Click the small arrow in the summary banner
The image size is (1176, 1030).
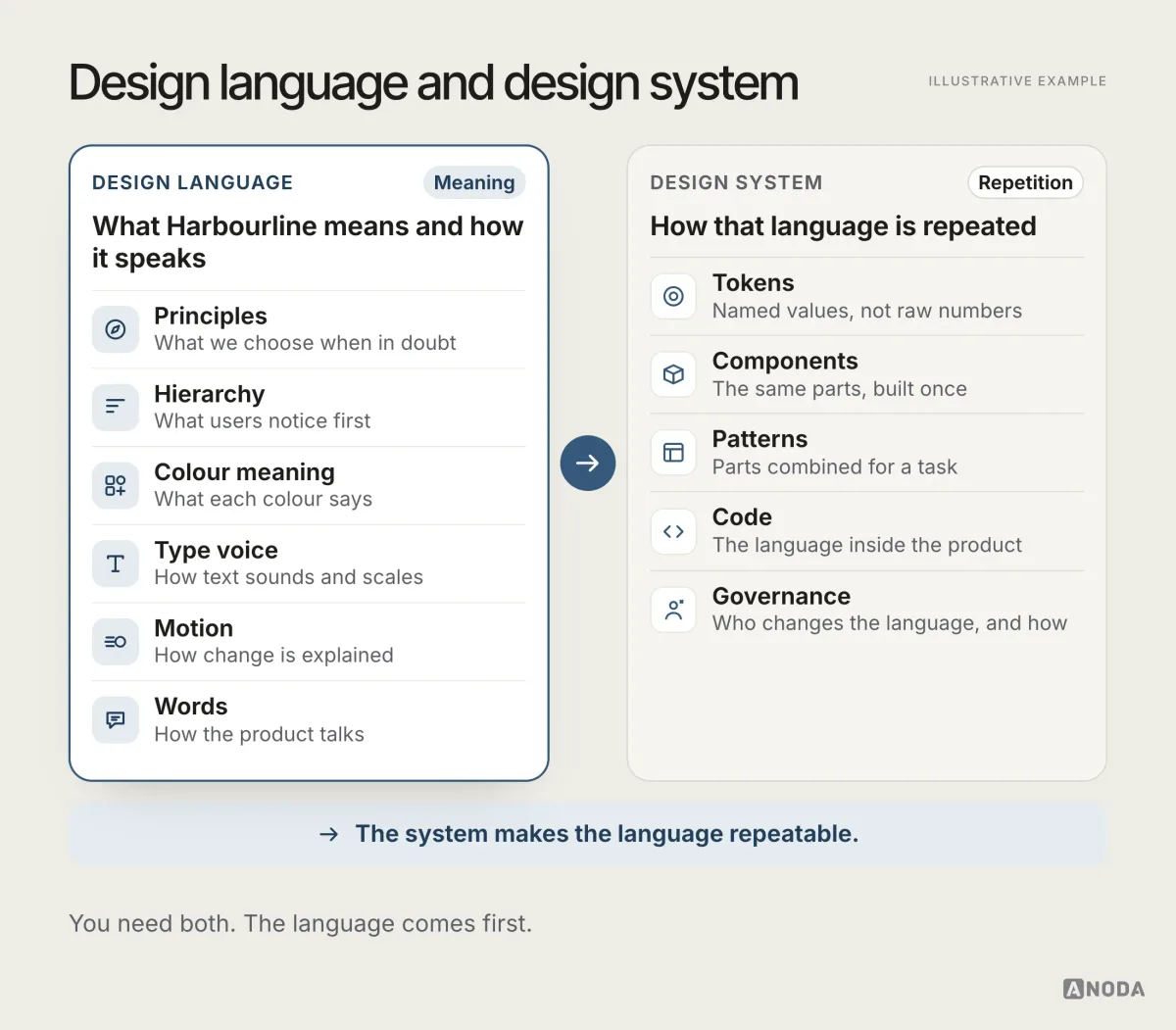329,834
